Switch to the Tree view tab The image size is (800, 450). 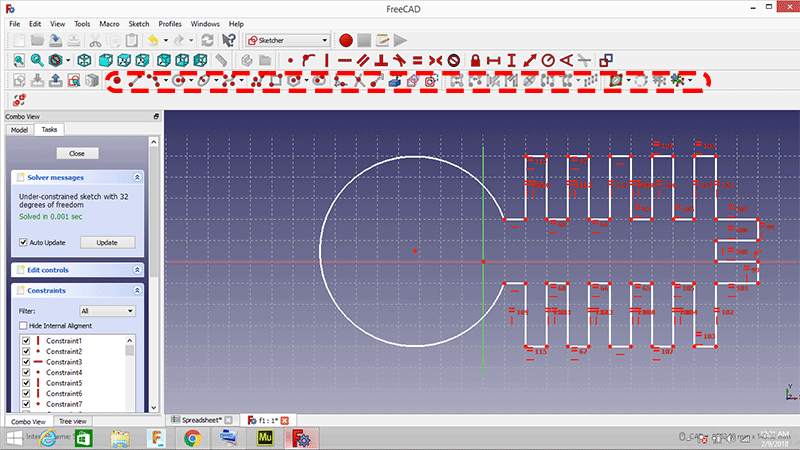pos(72,421)
